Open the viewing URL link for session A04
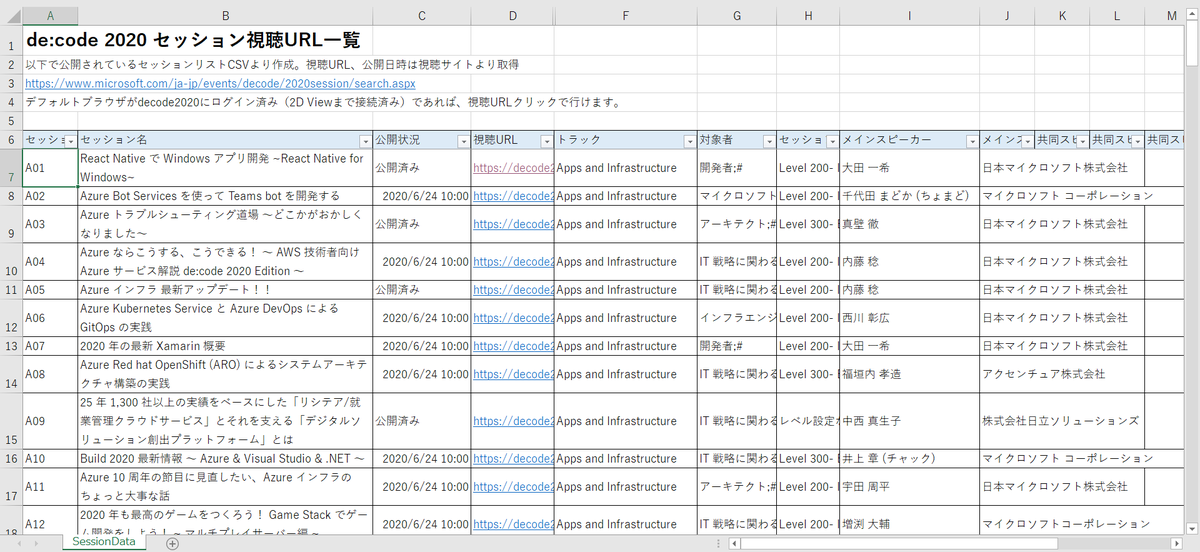 tap(513, 262)
